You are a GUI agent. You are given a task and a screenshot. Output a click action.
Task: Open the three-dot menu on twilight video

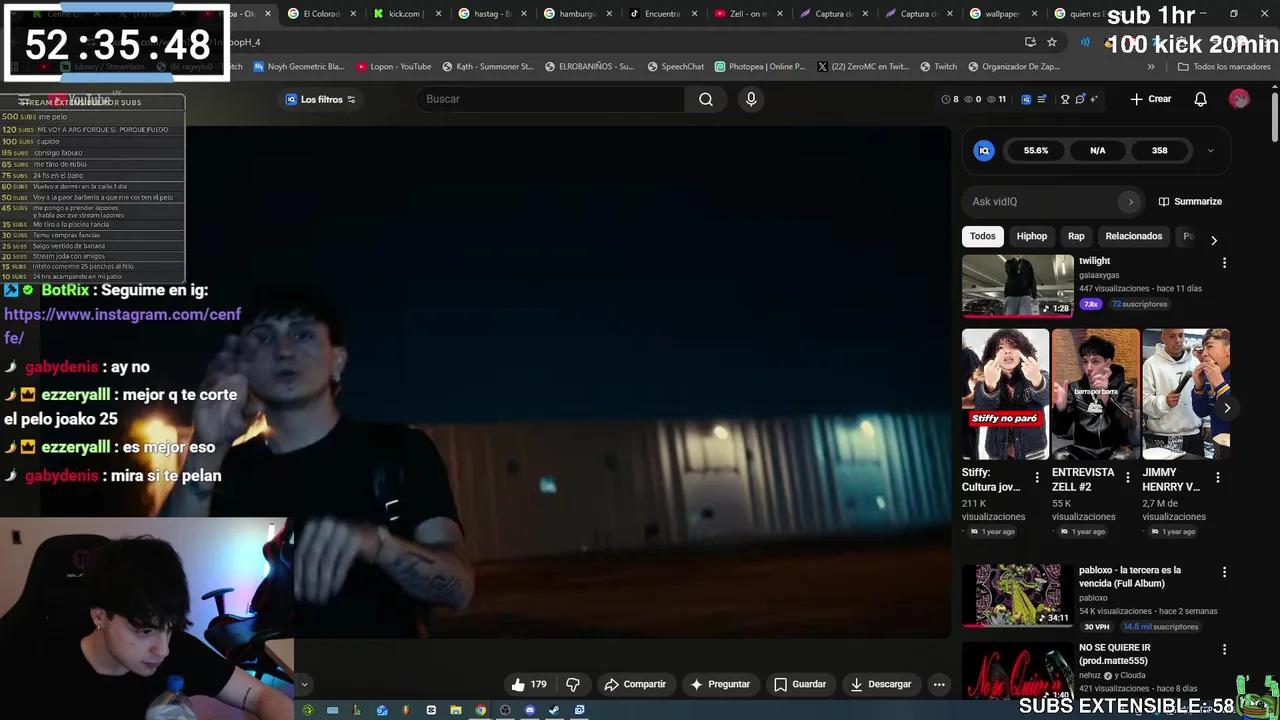point(1224,262)
